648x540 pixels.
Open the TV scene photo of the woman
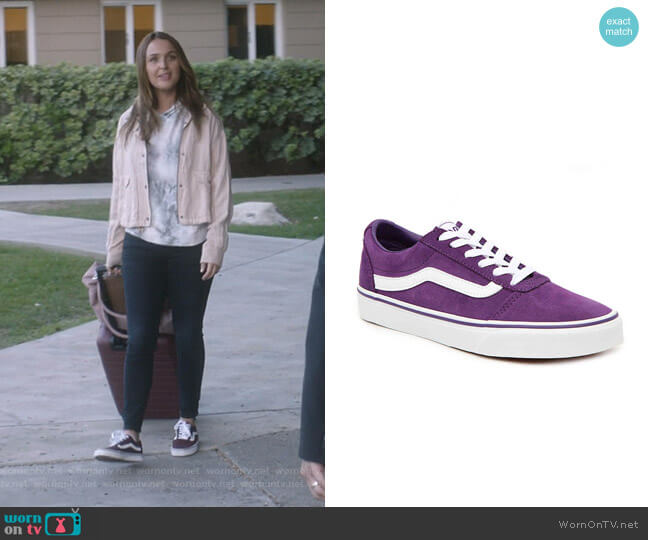tap(162, 253)
